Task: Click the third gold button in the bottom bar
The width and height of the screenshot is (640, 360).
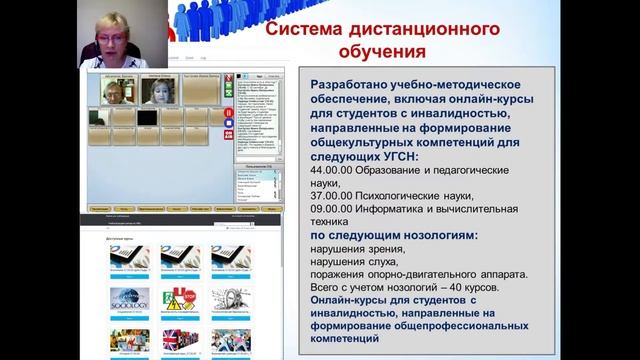Action: [151, 209]
